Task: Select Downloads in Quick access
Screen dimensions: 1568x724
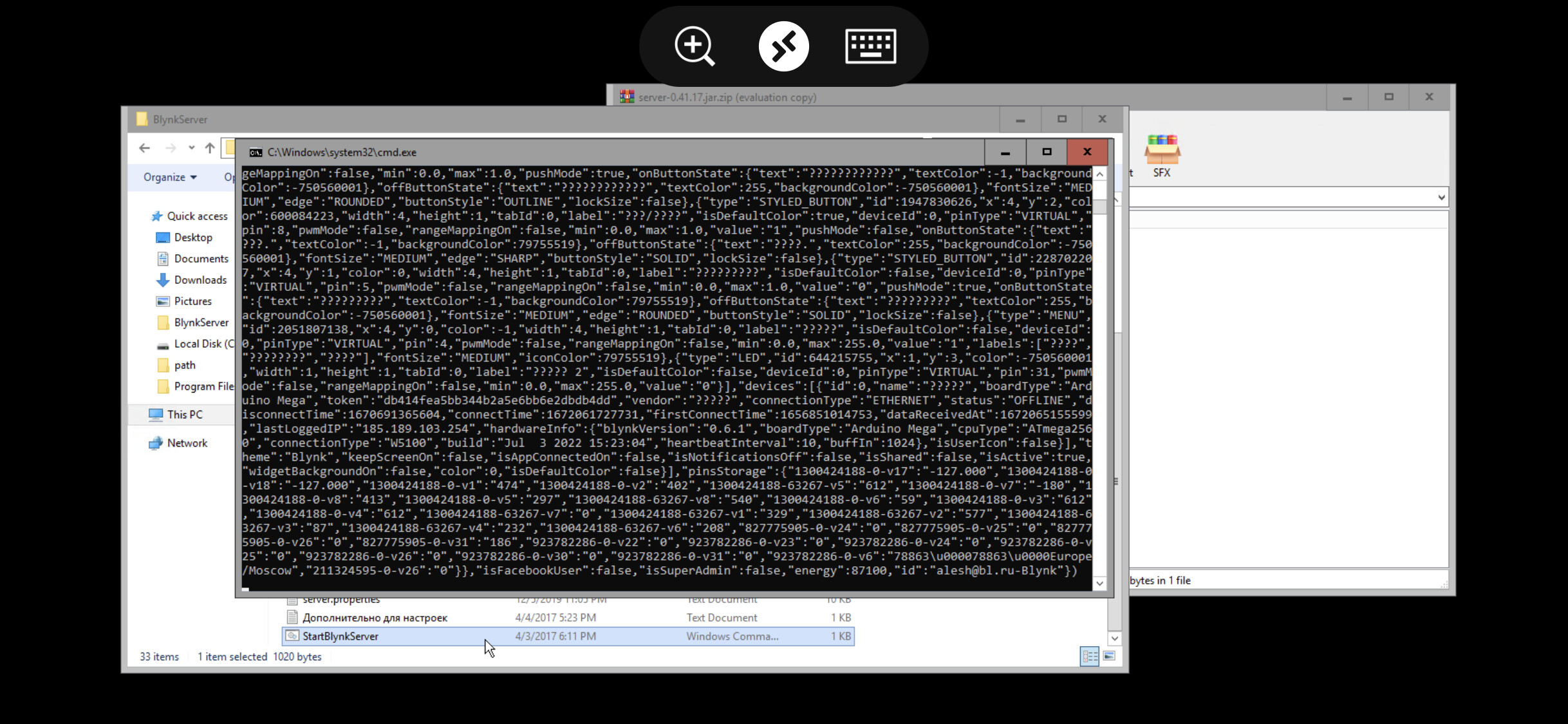Action: pos(200,280)
